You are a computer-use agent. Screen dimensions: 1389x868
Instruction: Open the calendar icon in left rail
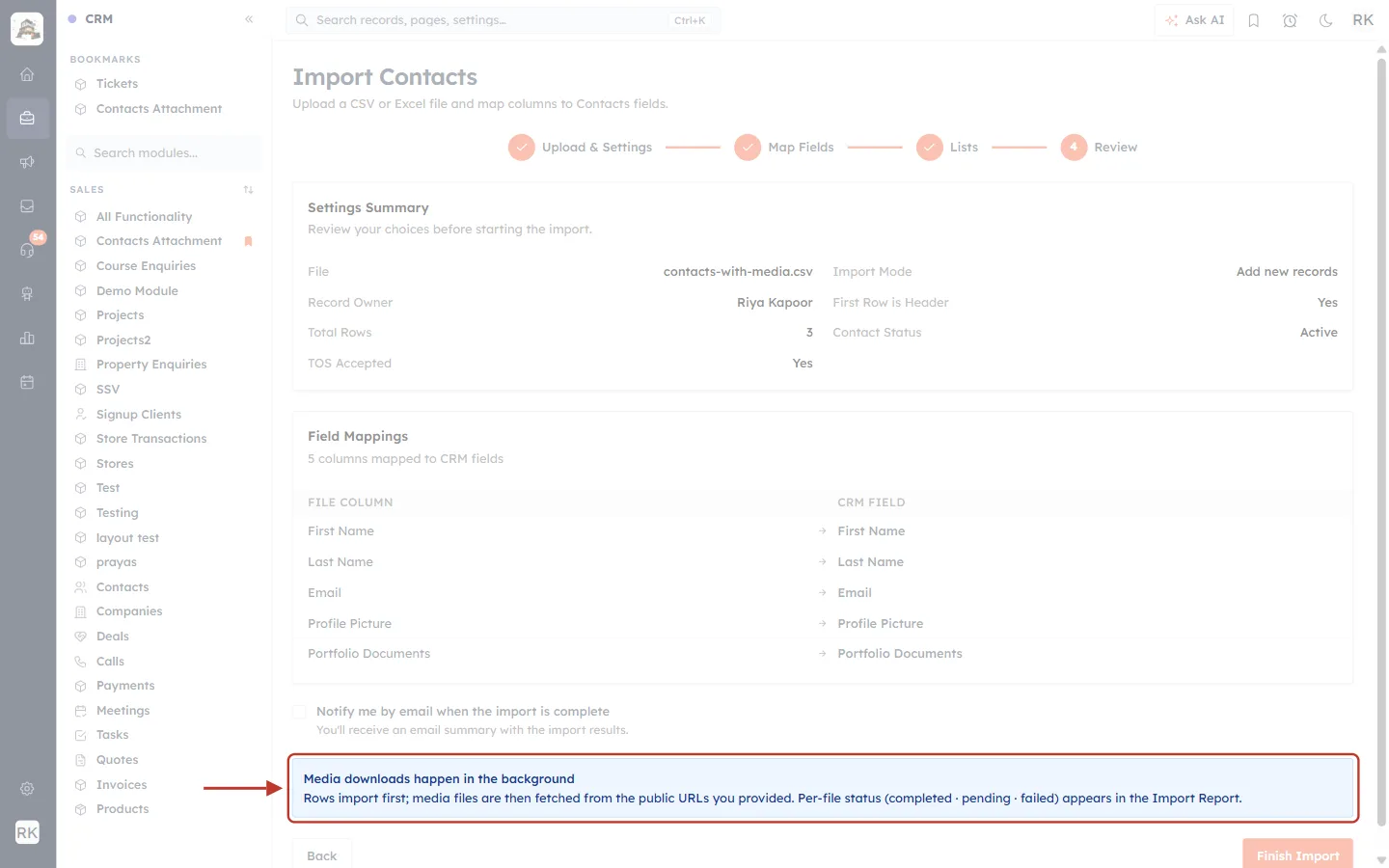click(x=27, y=382)
